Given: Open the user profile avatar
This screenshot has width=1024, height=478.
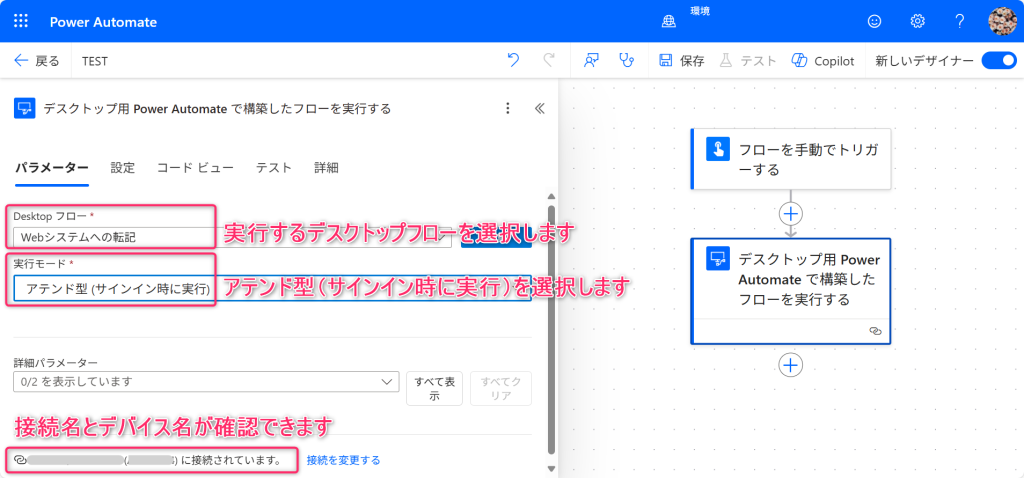Looking at the screenshot, I should click(x=1002, y=21).
